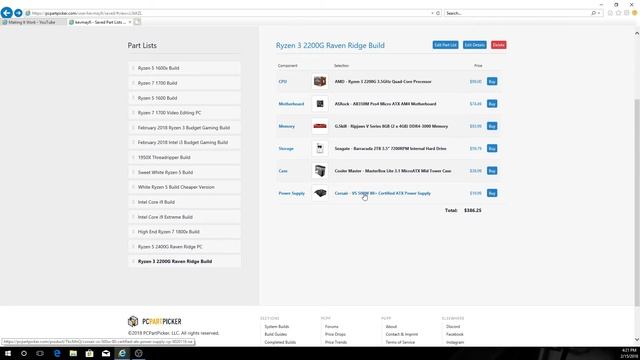
Task: Open the Ryzen 5 1600x Build list
Action: click(x=184, y=68)
